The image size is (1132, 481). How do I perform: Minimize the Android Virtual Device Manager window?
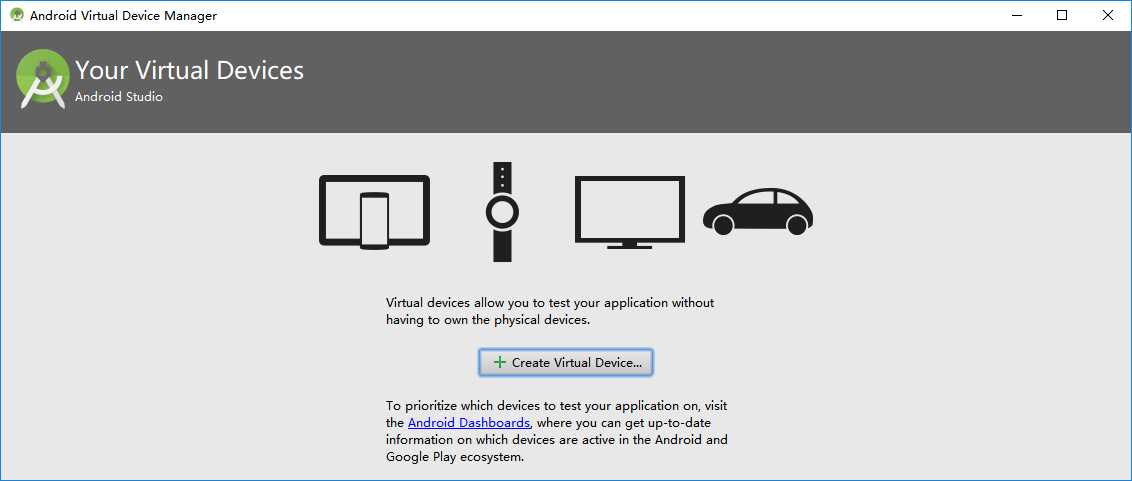click(x=1016, y=15)
